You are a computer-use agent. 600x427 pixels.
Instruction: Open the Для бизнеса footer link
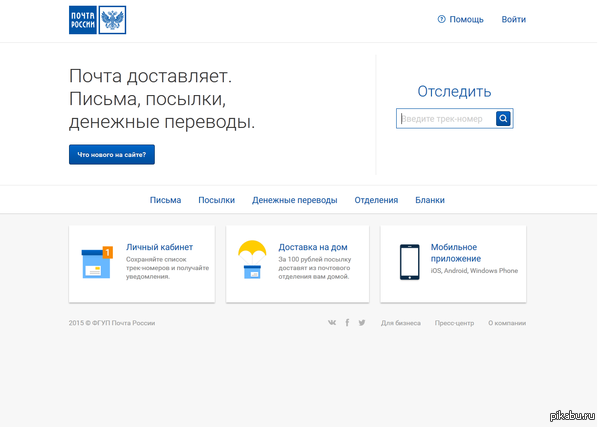point(400,323)
